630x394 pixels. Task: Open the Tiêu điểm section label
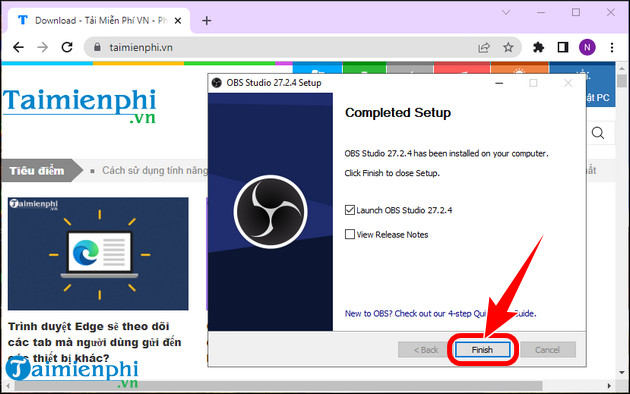37,171
